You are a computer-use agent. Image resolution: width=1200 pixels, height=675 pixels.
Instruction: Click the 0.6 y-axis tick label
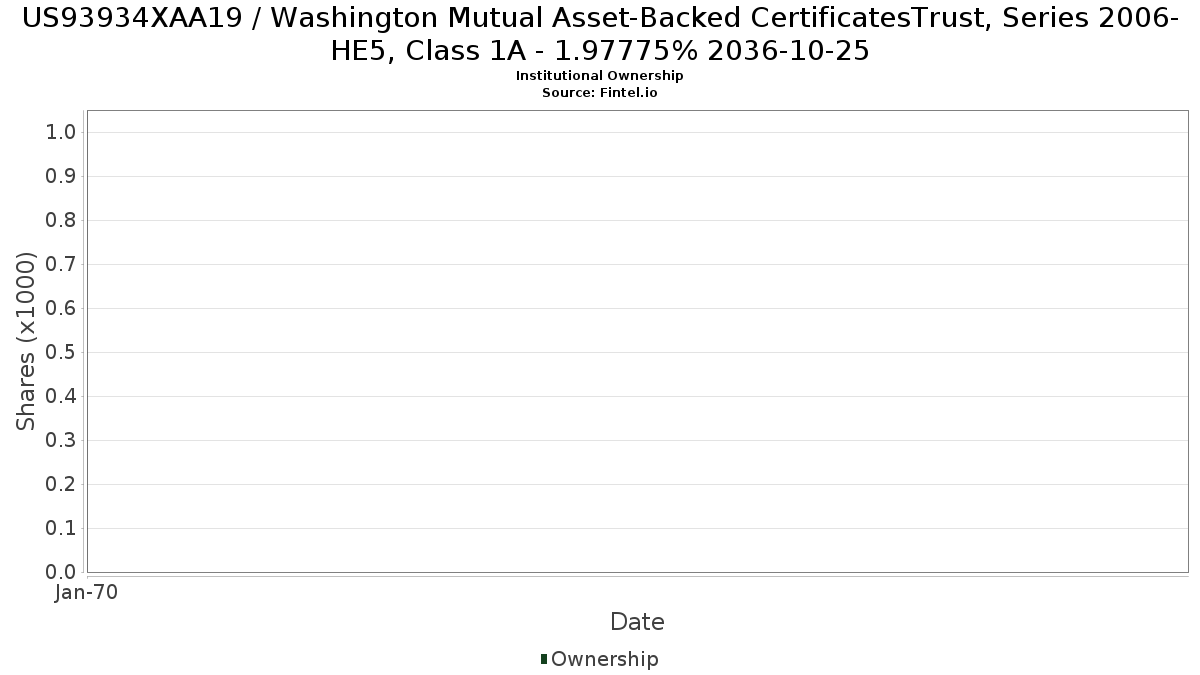(x=61, y=308)
